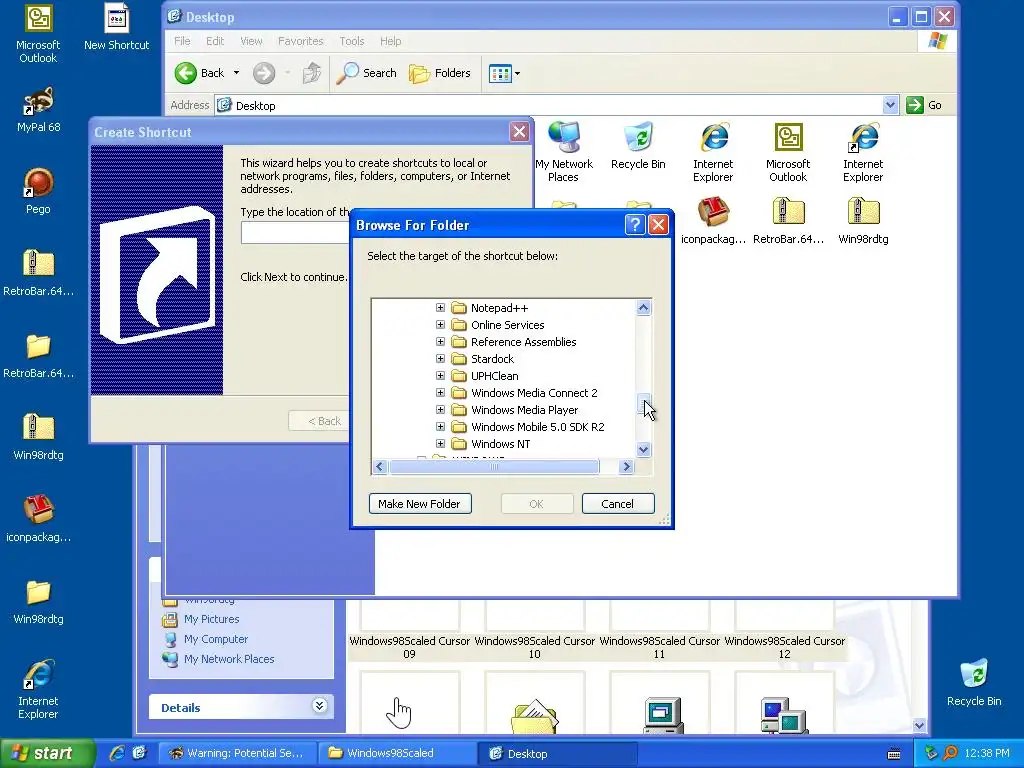Collapse the Details panel chevron
1024x768 pixels.
(319, 706)
